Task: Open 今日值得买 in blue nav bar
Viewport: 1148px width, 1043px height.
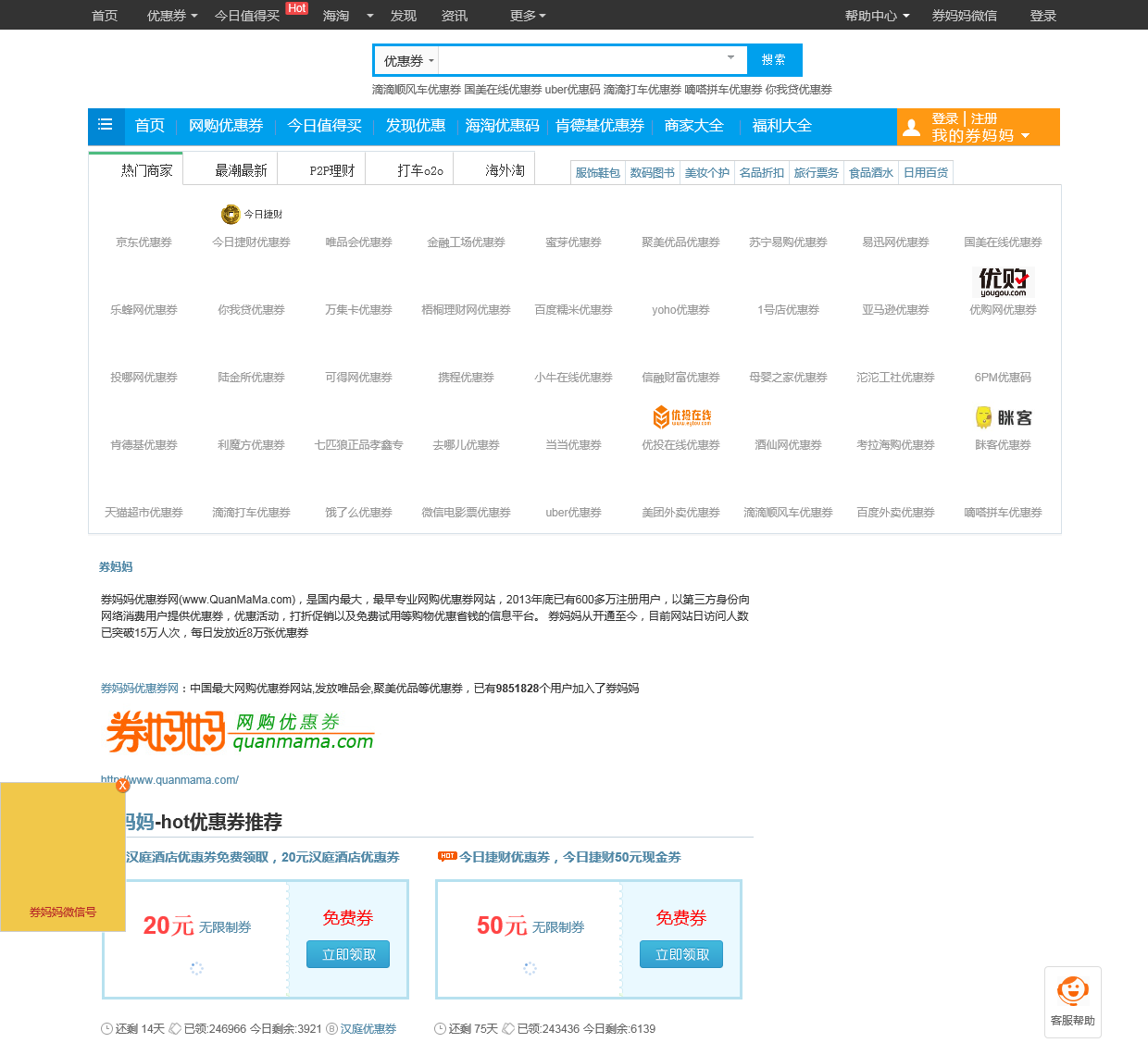Action: coord(324,126)
